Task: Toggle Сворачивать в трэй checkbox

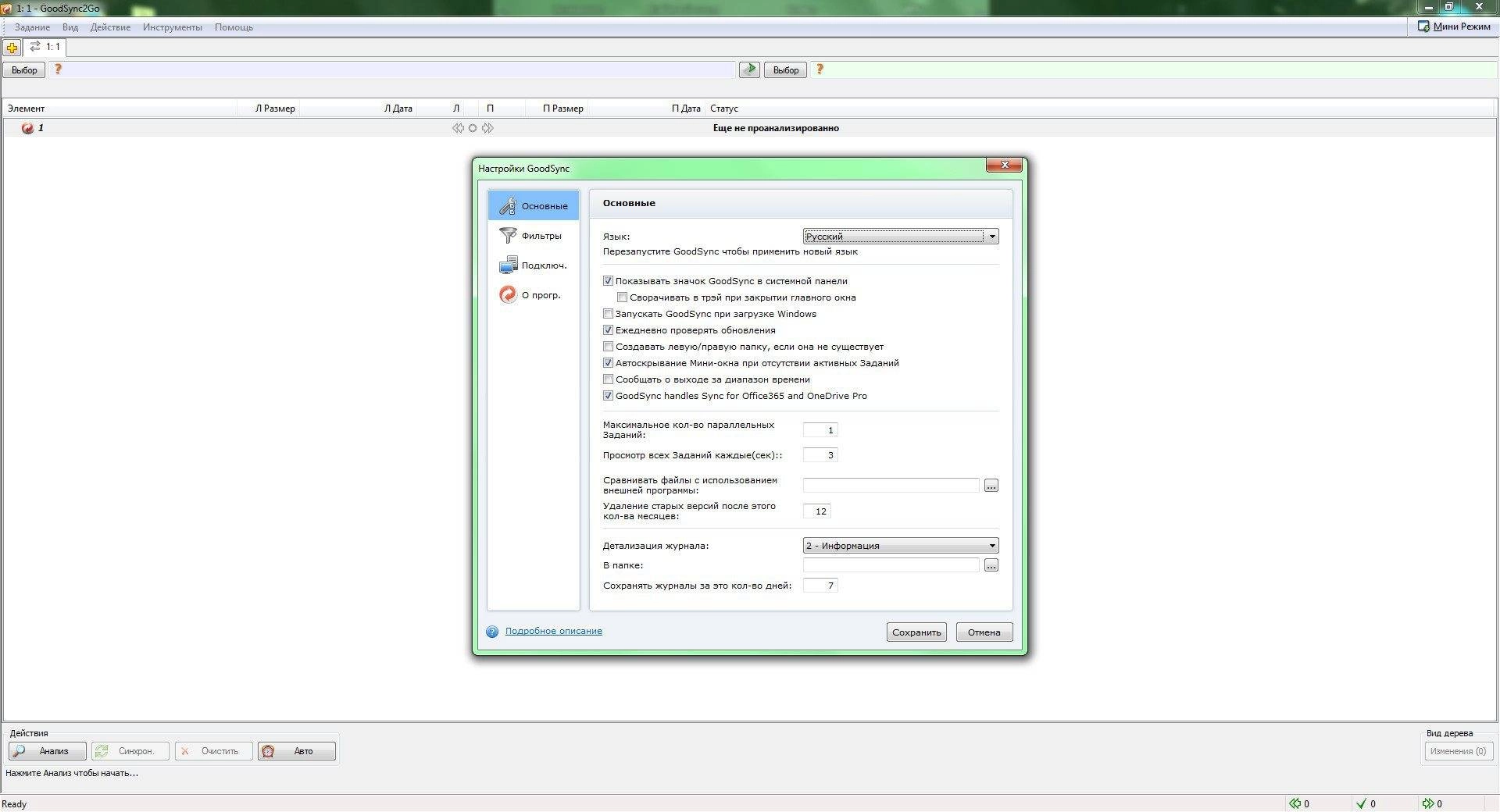Action: click(x=623, y=297)
